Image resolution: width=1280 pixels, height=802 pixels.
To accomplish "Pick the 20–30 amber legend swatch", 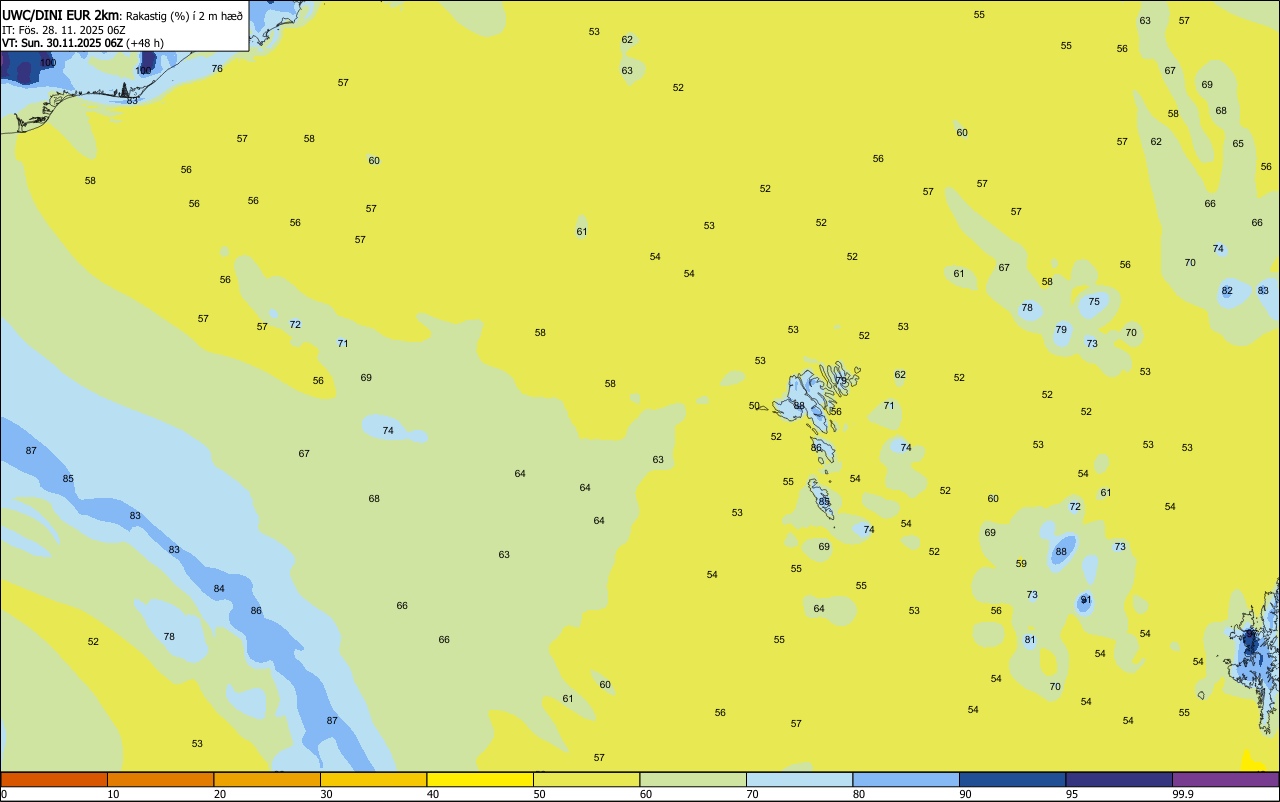I will tap(267, 779).
